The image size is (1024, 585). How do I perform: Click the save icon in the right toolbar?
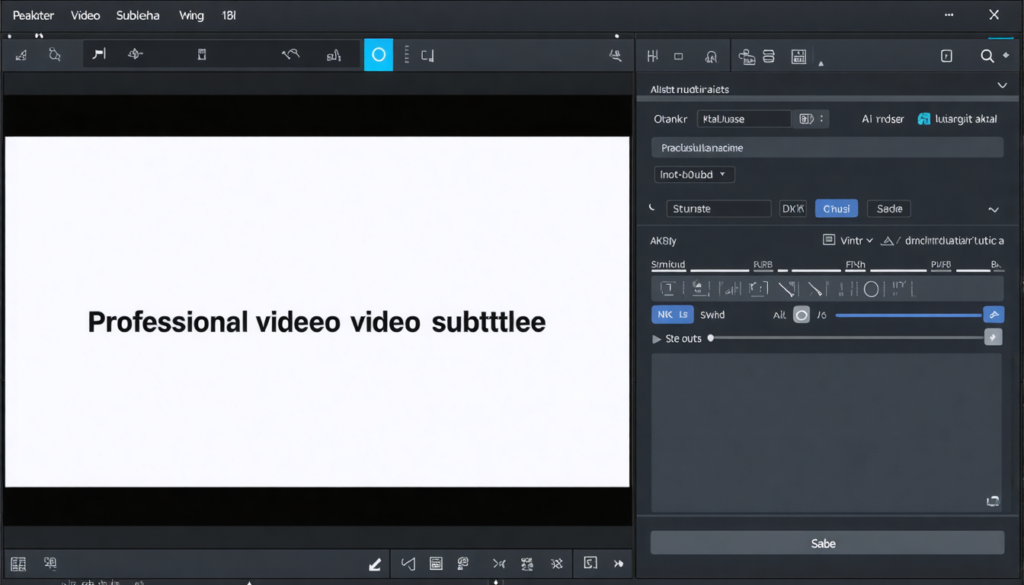click(798, 56)
